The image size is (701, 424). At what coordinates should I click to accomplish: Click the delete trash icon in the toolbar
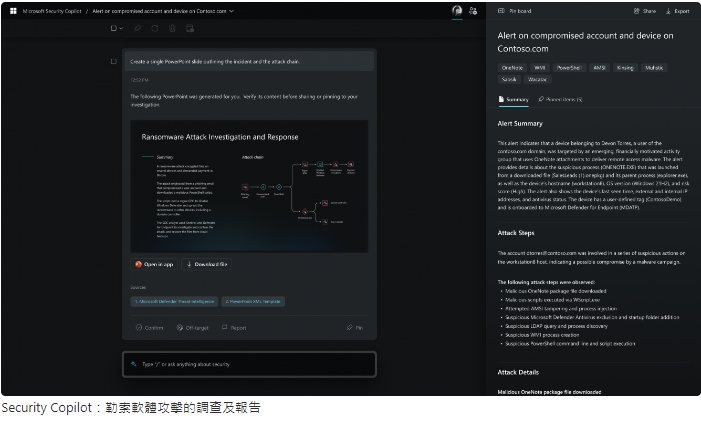[x=173, y=28]
